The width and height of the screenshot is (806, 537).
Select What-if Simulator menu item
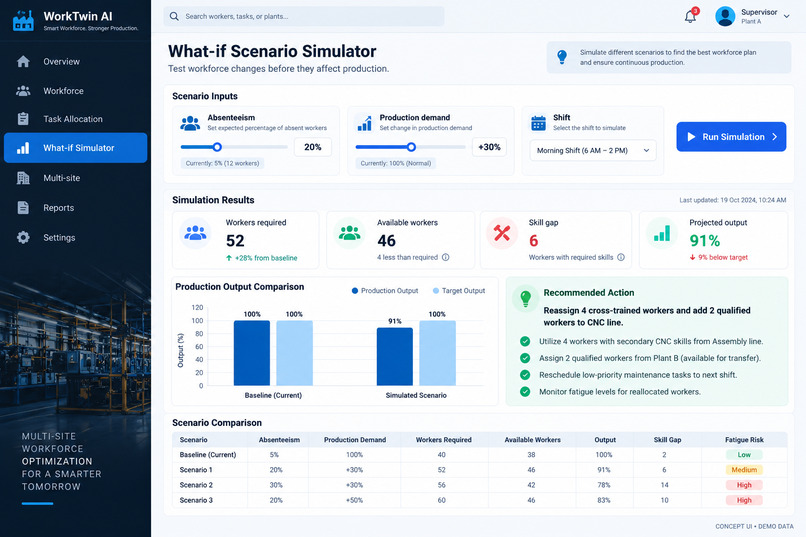point(76,148)
